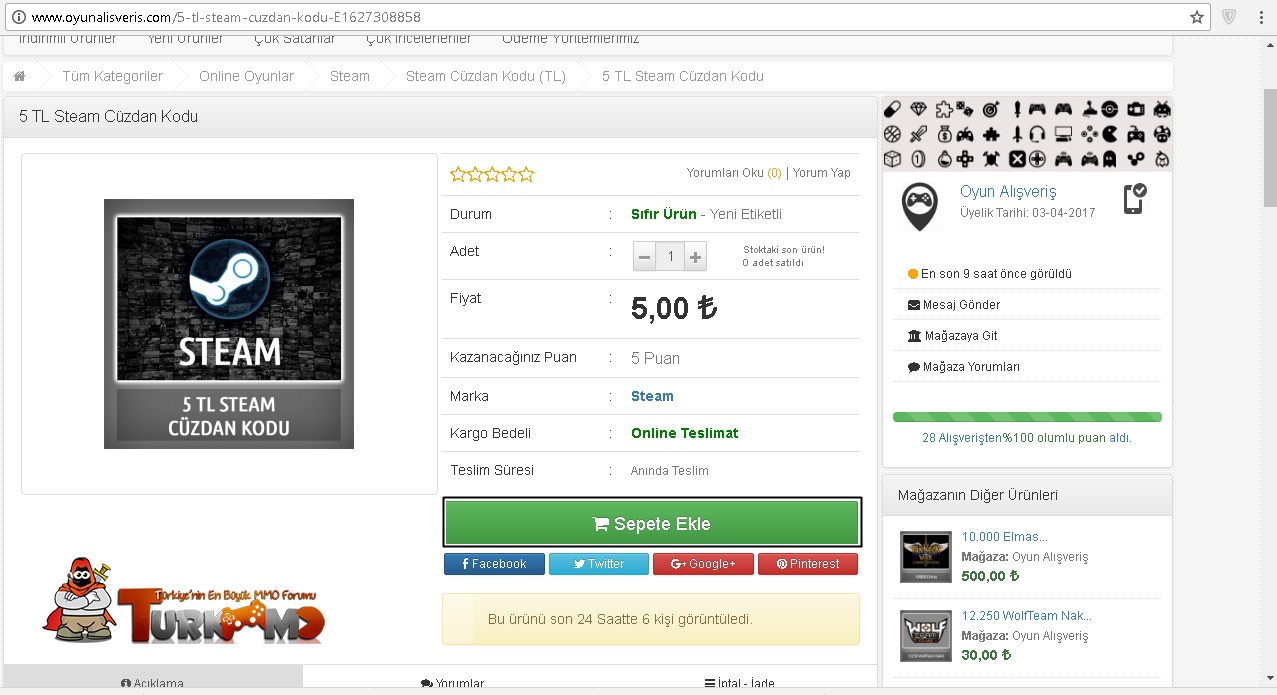Click the seller gamepad location avatar icon
This screenshot has width=1277, height=695.
(x=920, y=206)
